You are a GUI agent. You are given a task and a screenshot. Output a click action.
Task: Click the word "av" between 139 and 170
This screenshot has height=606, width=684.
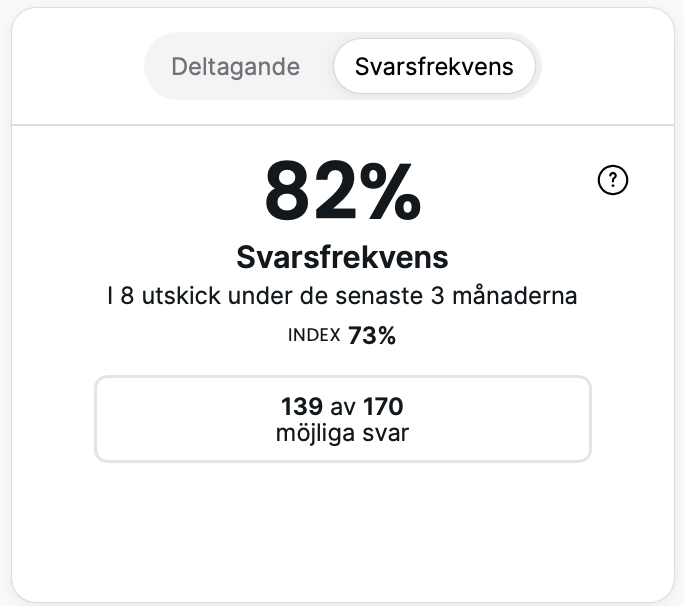point(342,407)
